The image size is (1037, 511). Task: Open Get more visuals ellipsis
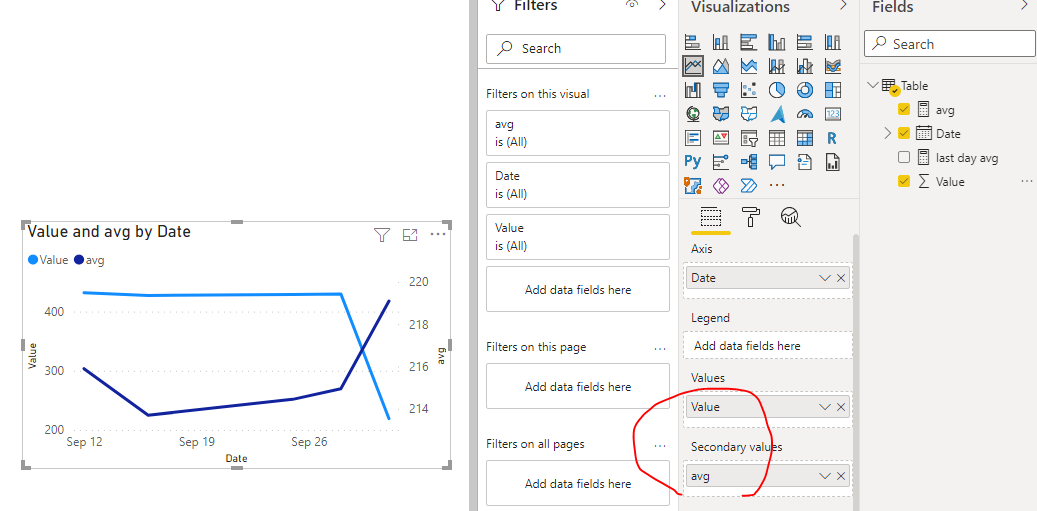pyautogui.click(x=777, y=185)
